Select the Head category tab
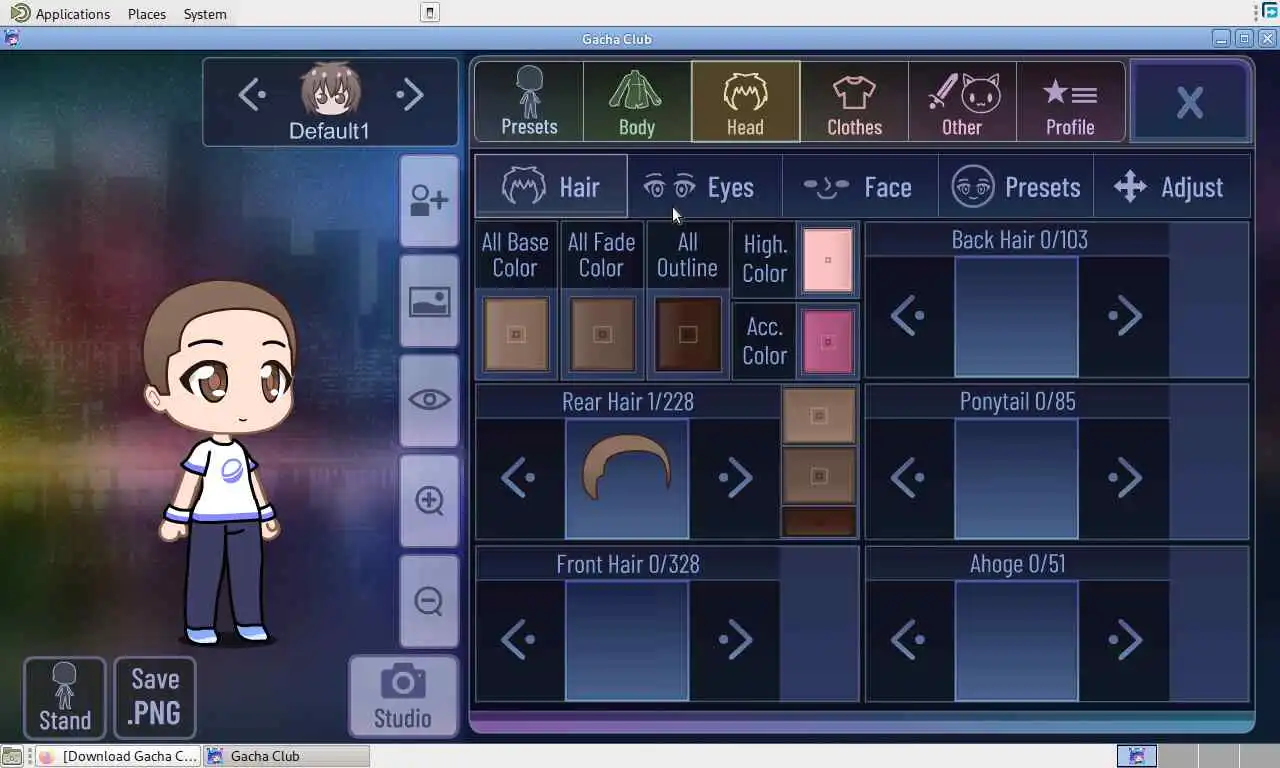 point(745,102)
